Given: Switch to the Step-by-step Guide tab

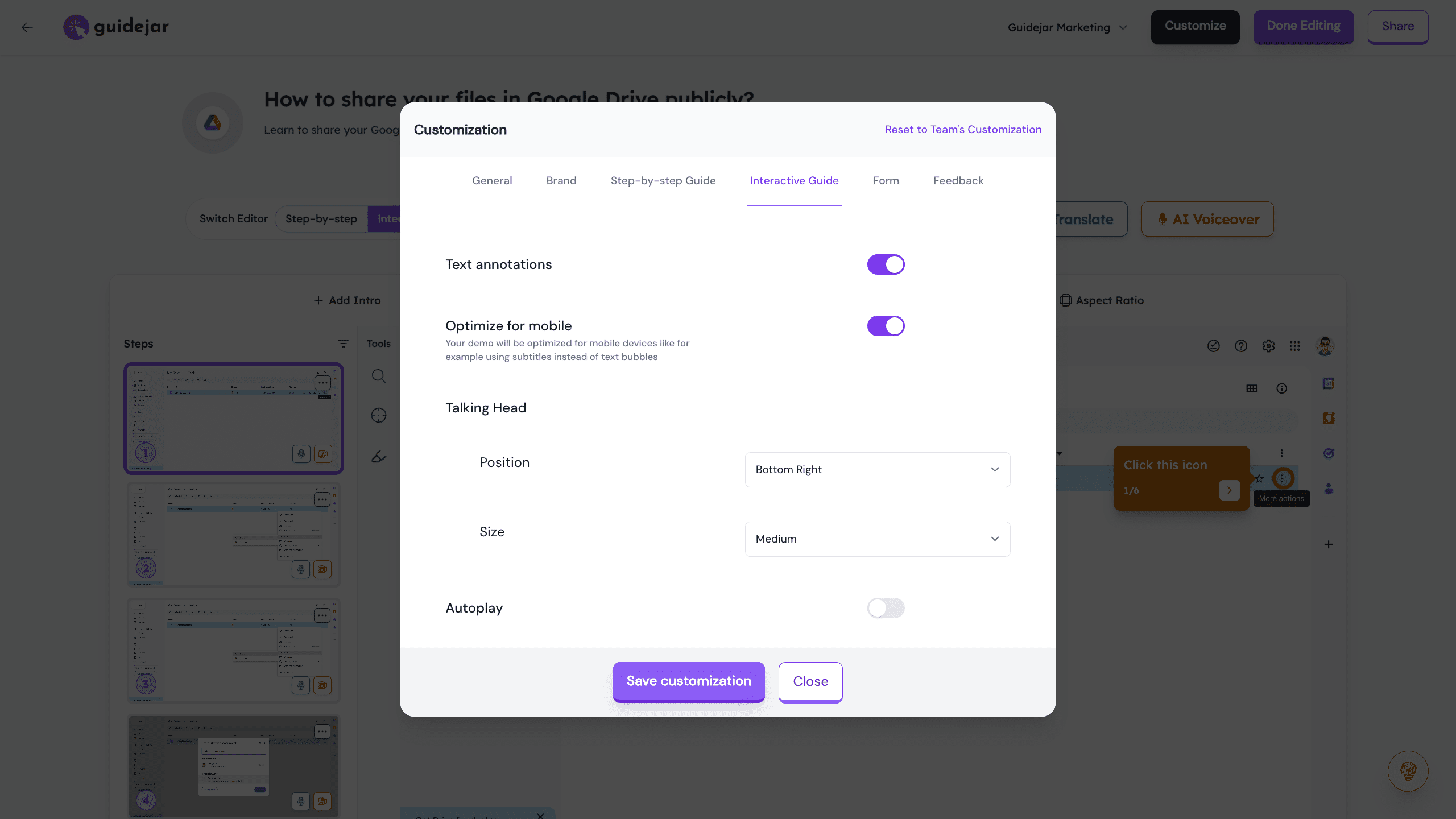Looking at the screenshot, I should [663, 181].
